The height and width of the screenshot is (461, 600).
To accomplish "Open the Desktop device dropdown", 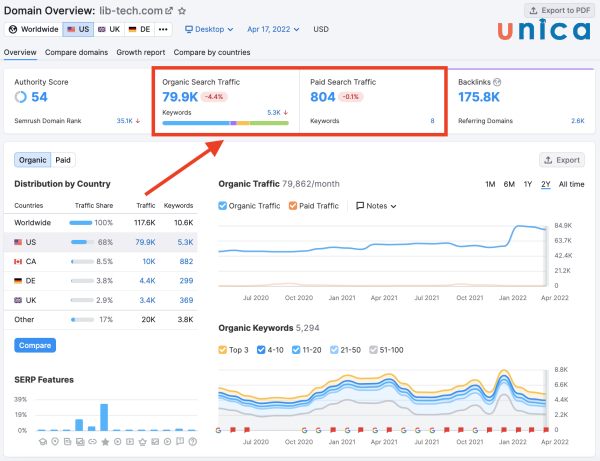I will point(209,29).
